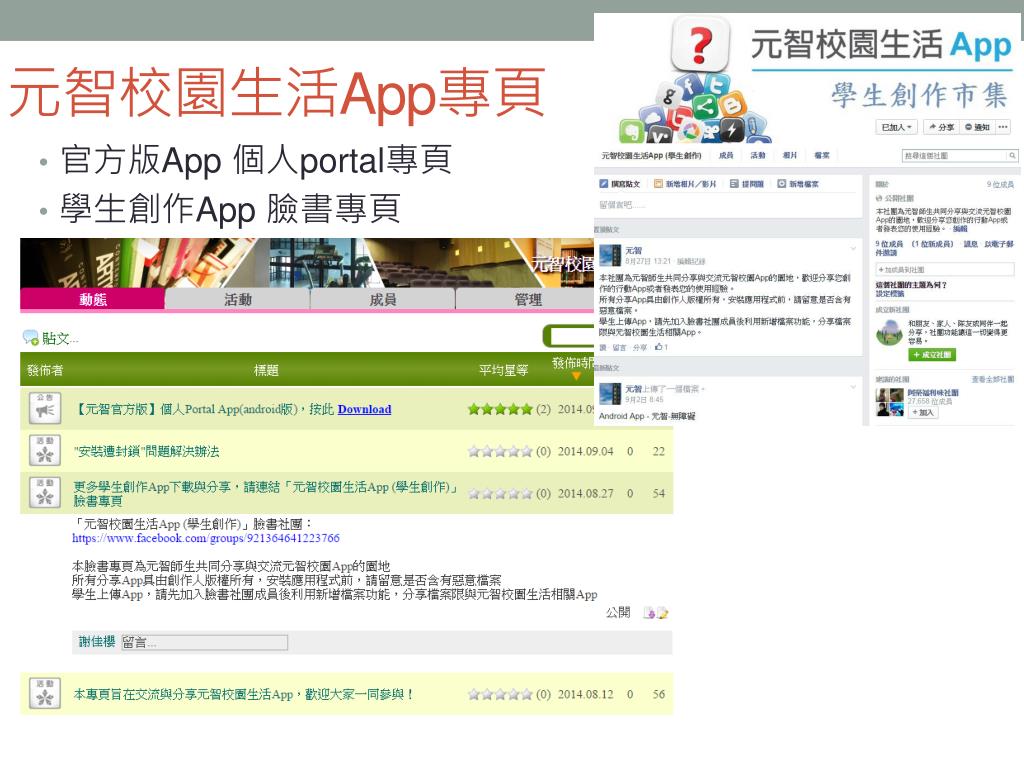Click in the 留言 comment input field

point(204,643)
